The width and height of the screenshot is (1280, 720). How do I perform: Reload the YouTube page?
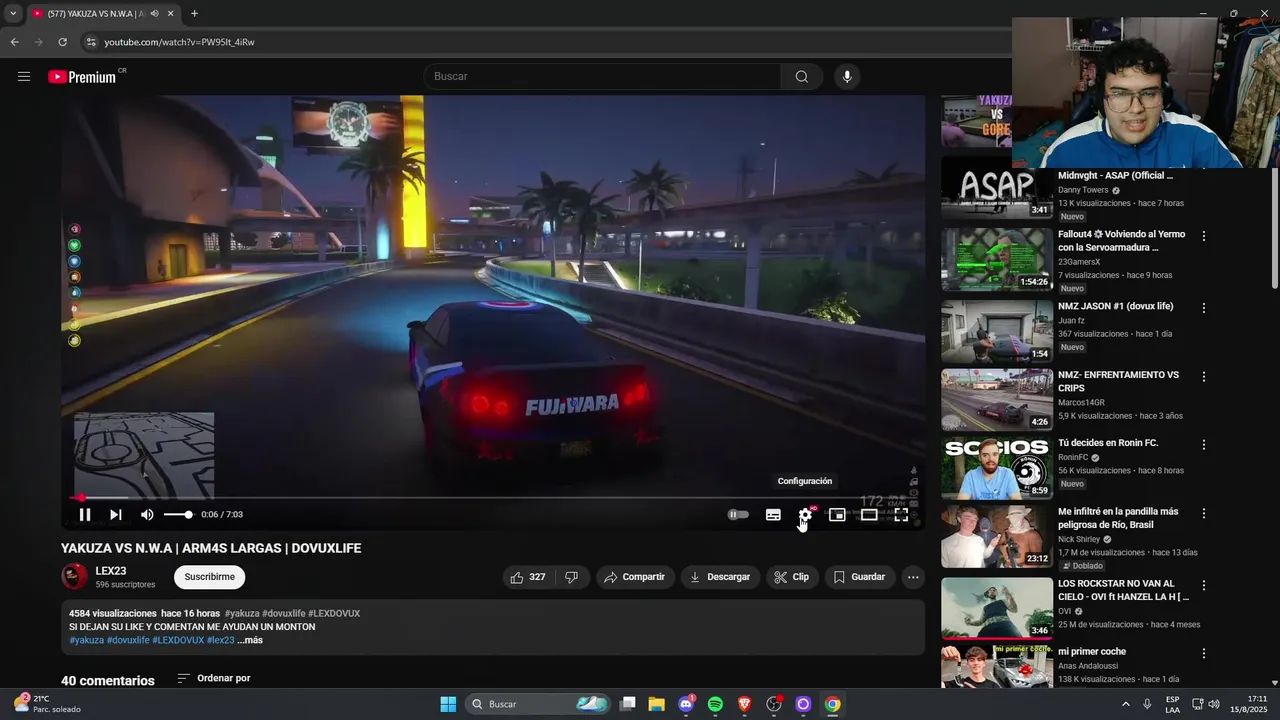(62, 42)
